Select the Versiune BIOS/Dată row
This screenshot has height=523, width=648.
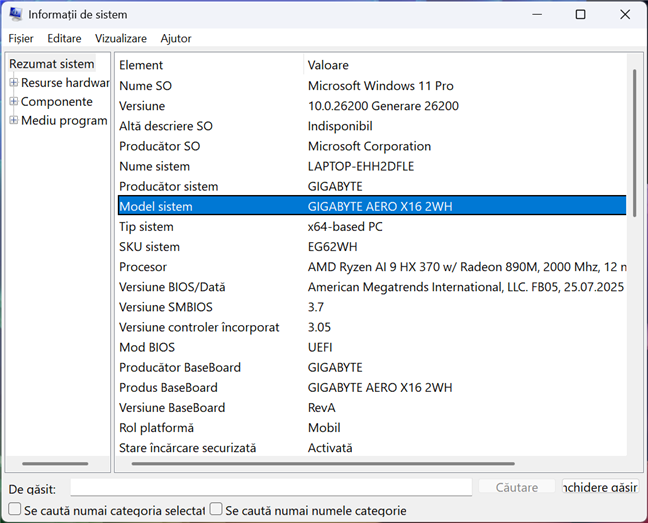click(x=372, y=287)
